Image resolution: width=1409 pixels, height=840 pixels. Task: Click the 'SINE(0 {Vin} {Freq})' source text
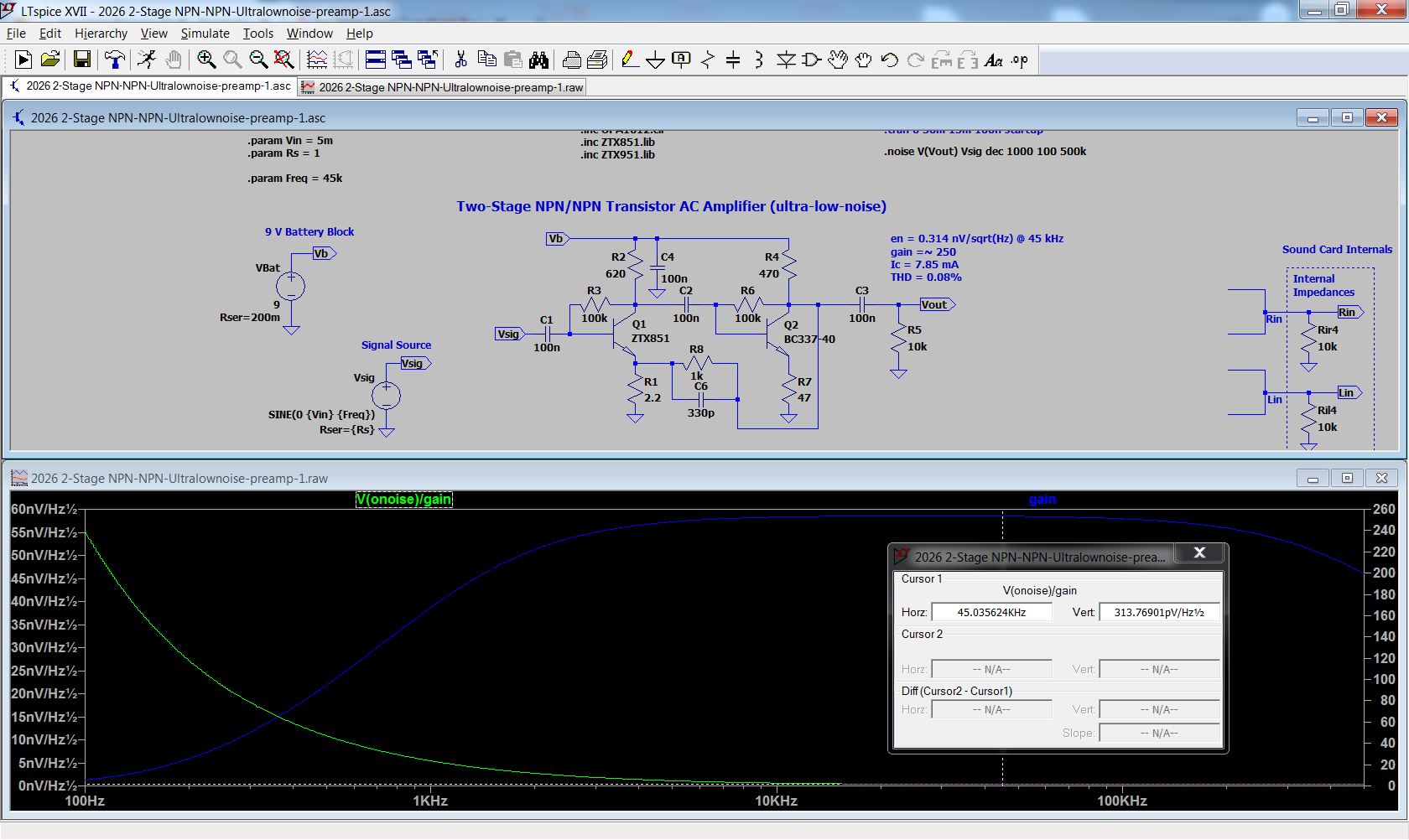(x=321, y=415)
